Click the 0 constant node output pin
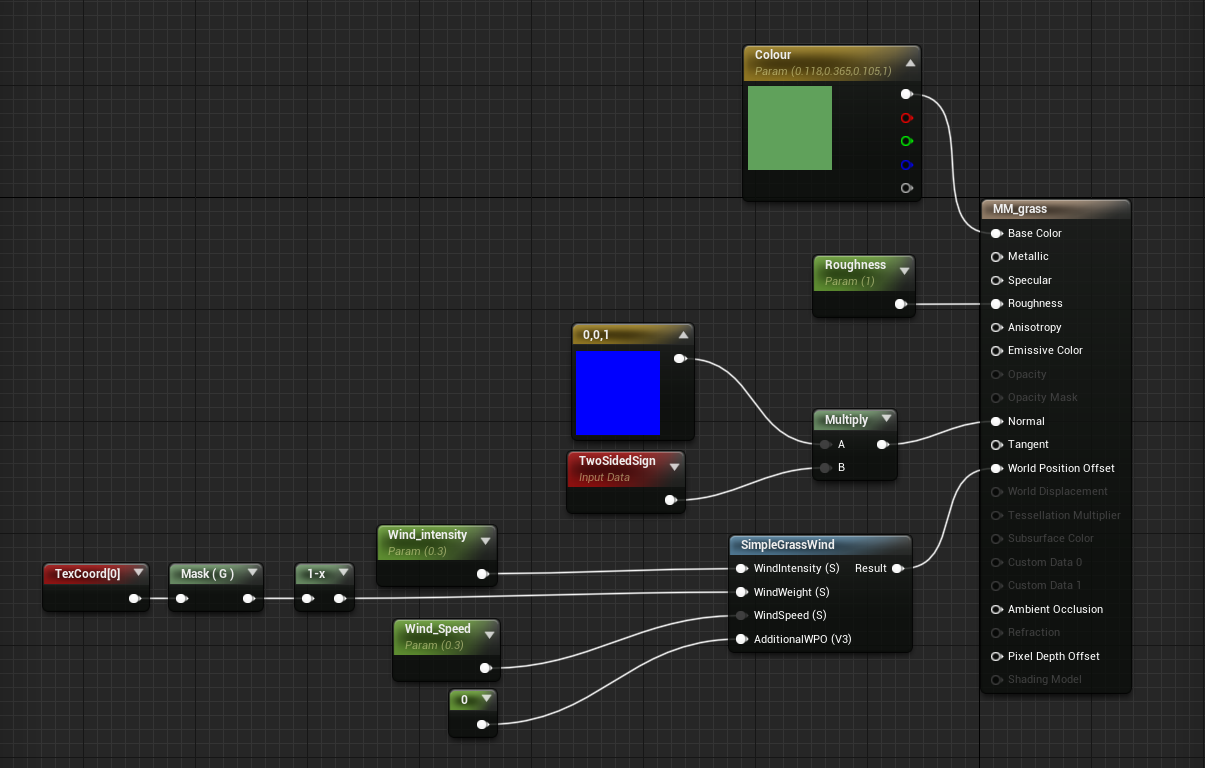The image size is (1205, 768). [482, 725]
